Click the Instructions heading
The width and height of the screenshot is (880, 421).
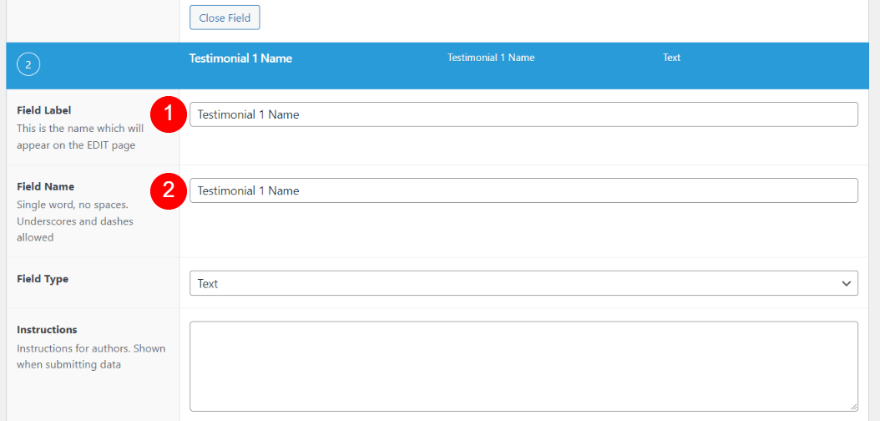[x=47, y=330]
